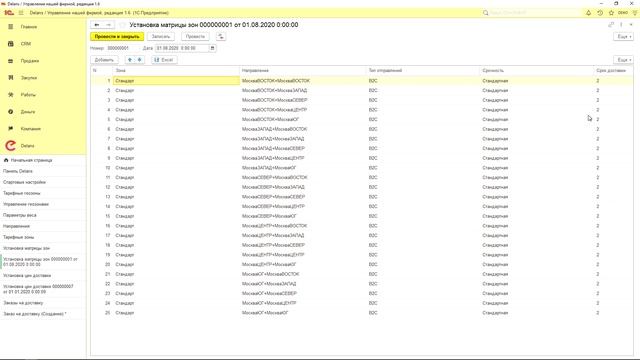Open the Delans section

tap(27, 146)
